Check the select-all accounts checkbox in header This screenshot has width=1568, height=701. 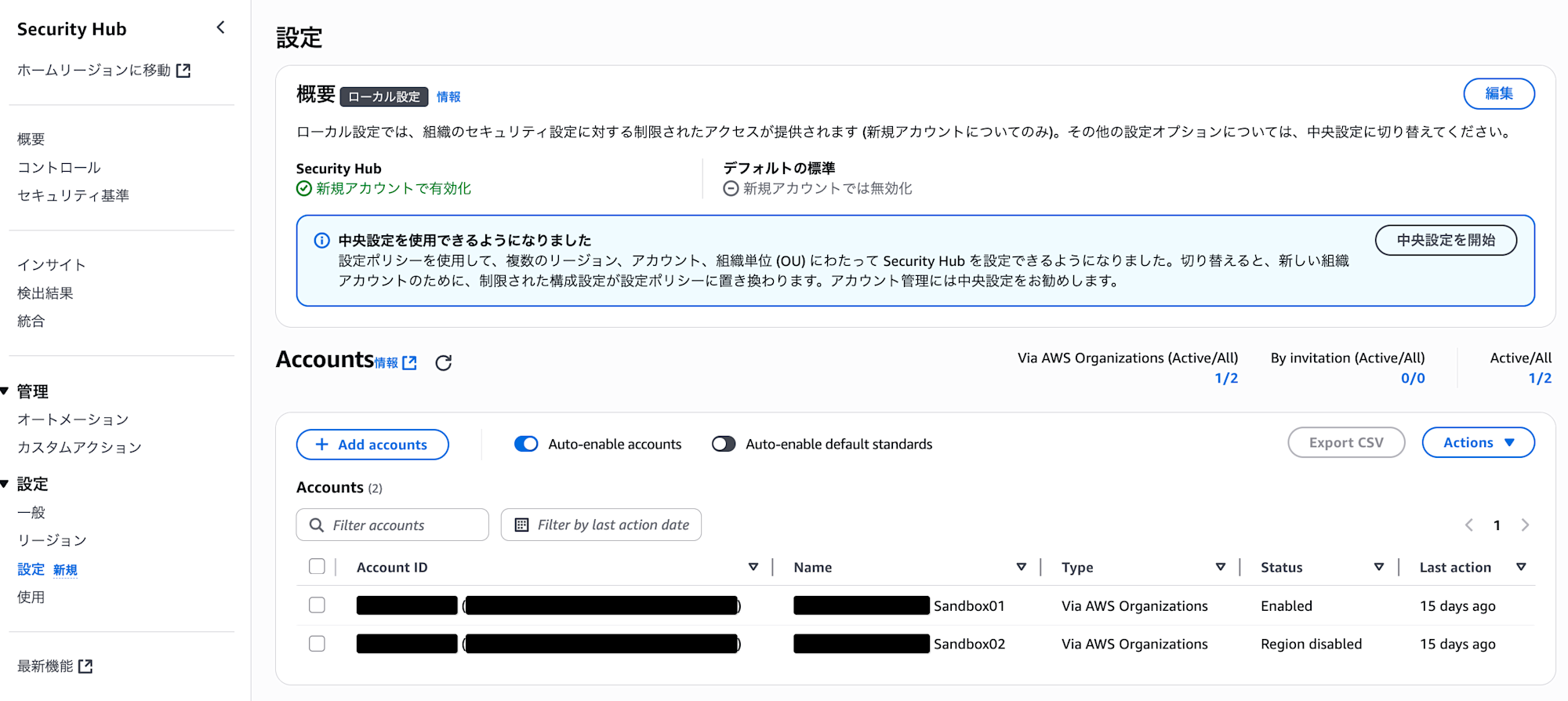(317, 566)
